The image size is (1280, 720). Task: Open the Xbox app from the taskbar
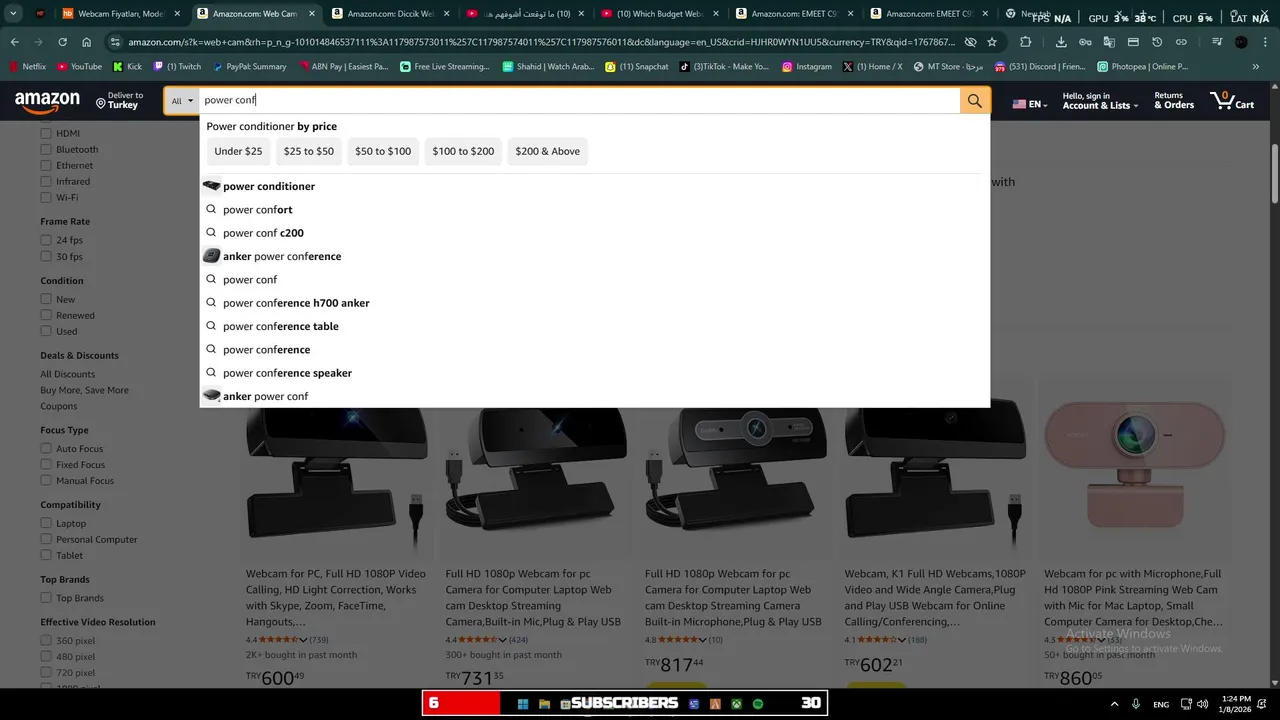click(x=736, y=704)
